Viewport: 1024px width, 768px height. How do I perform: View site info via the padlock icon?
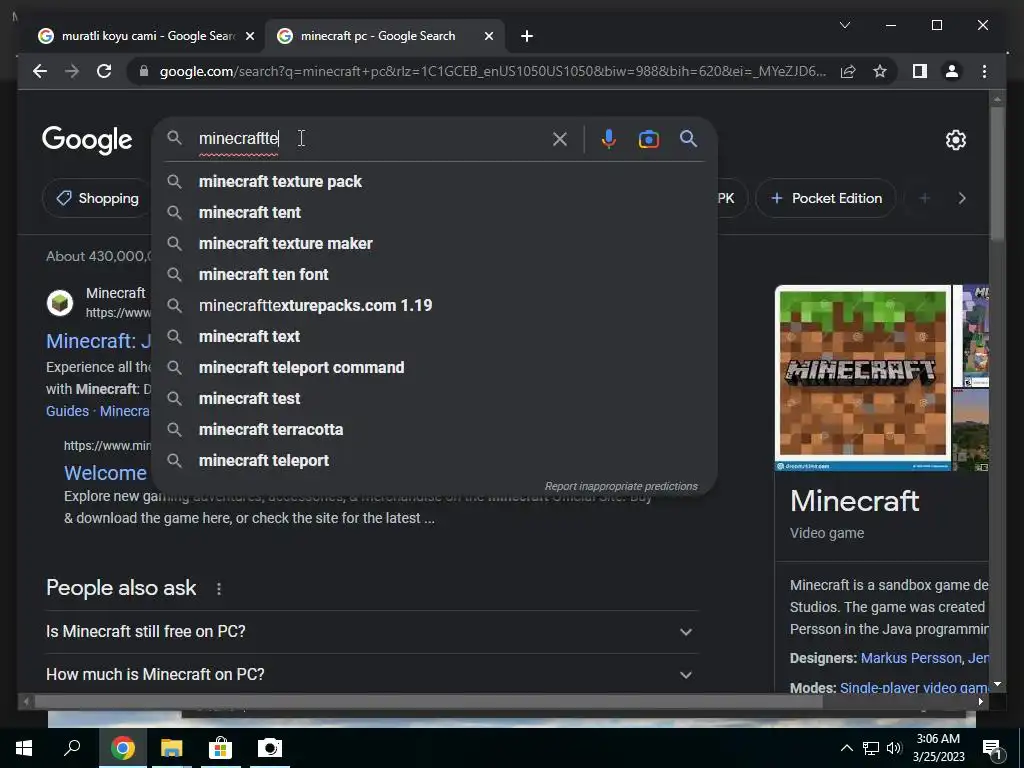click(x=144, y=71)
